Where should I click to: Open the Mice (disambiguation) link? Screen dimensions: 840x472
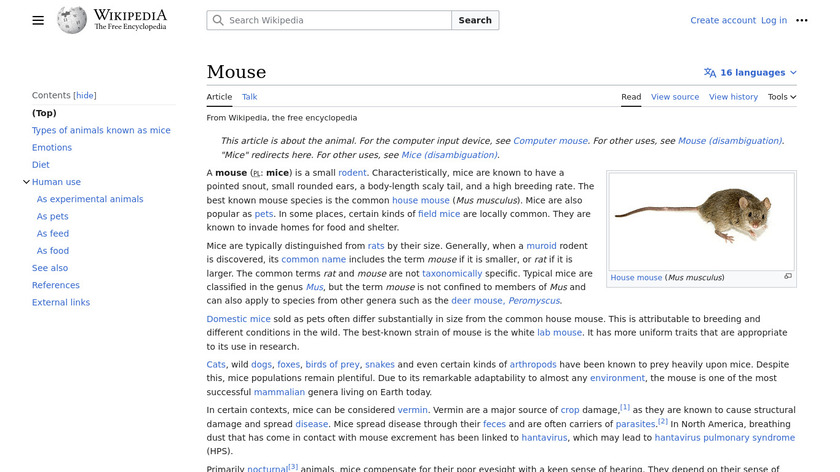pos(449,155)
